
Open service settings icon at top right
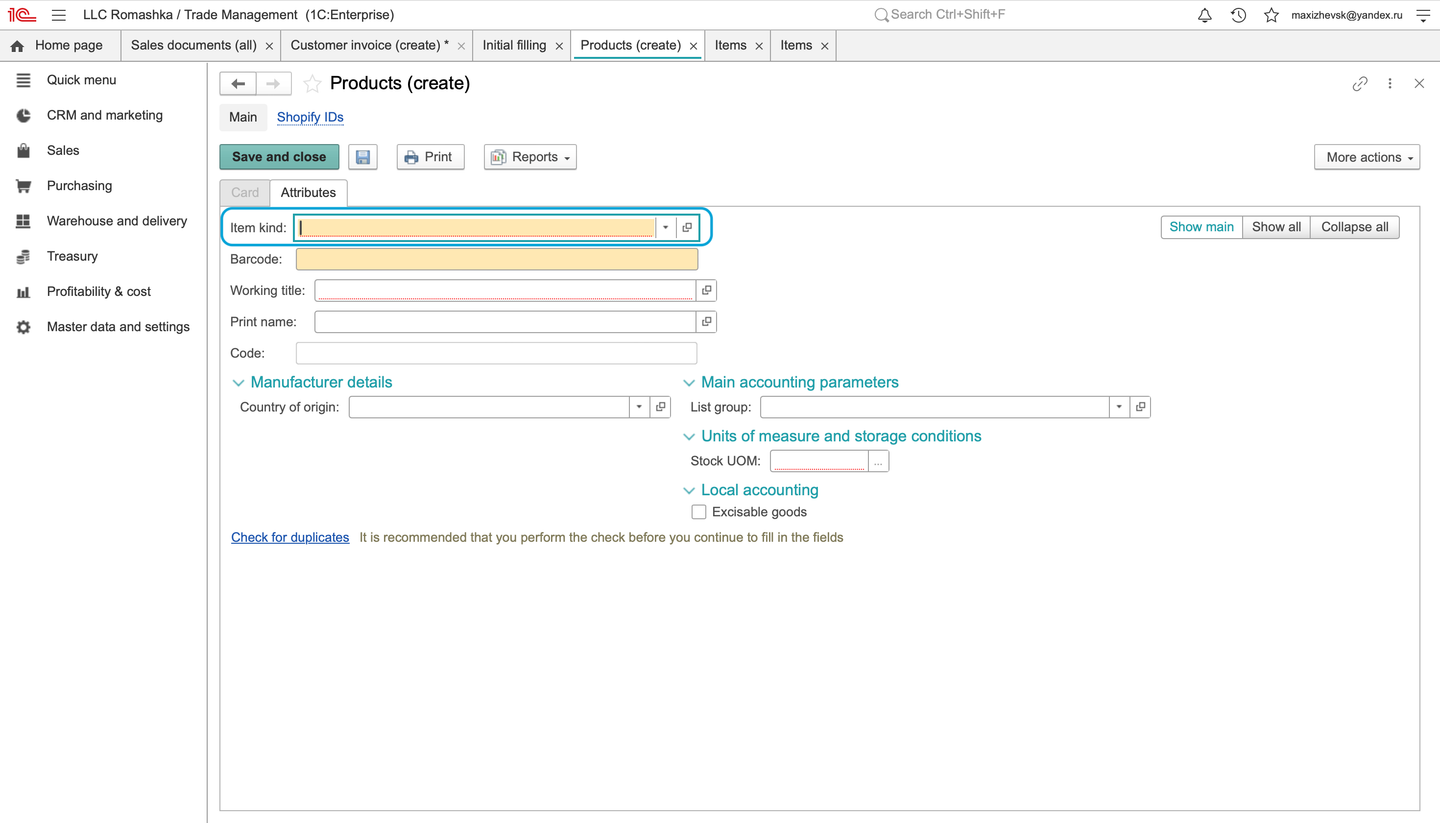(x=1423, y=15)
